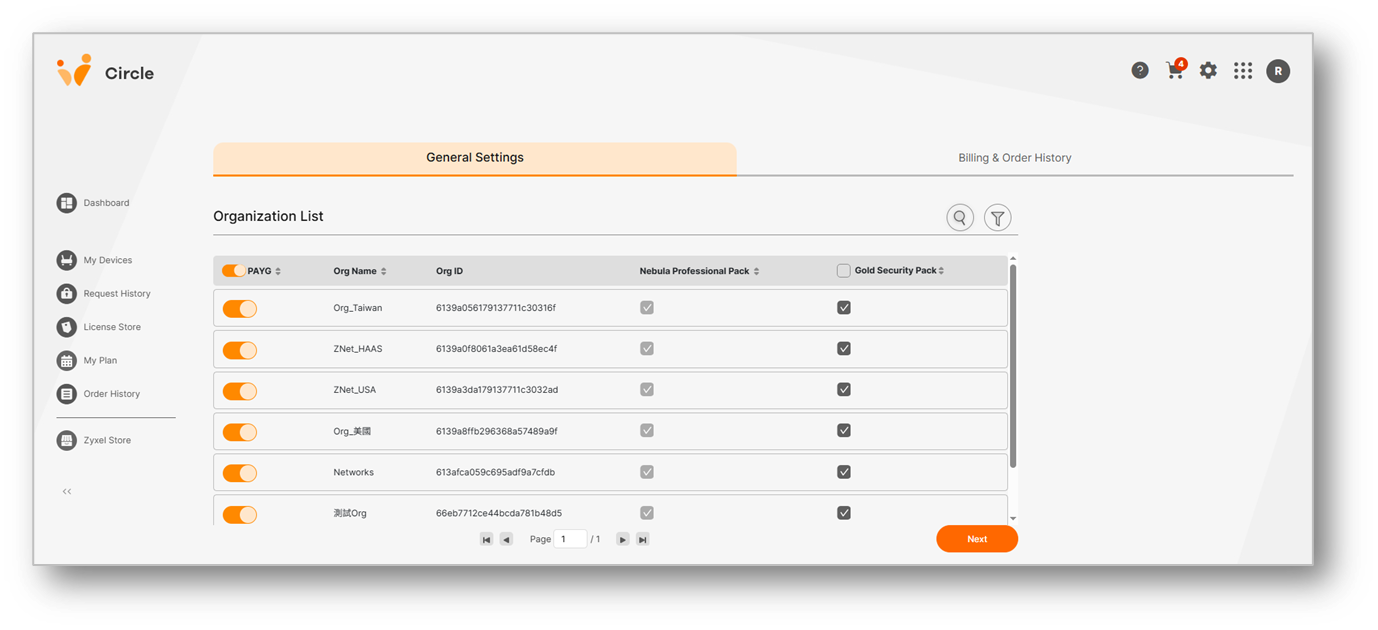Click the Circle logo

pyautogui.click(x=105, y=72)
